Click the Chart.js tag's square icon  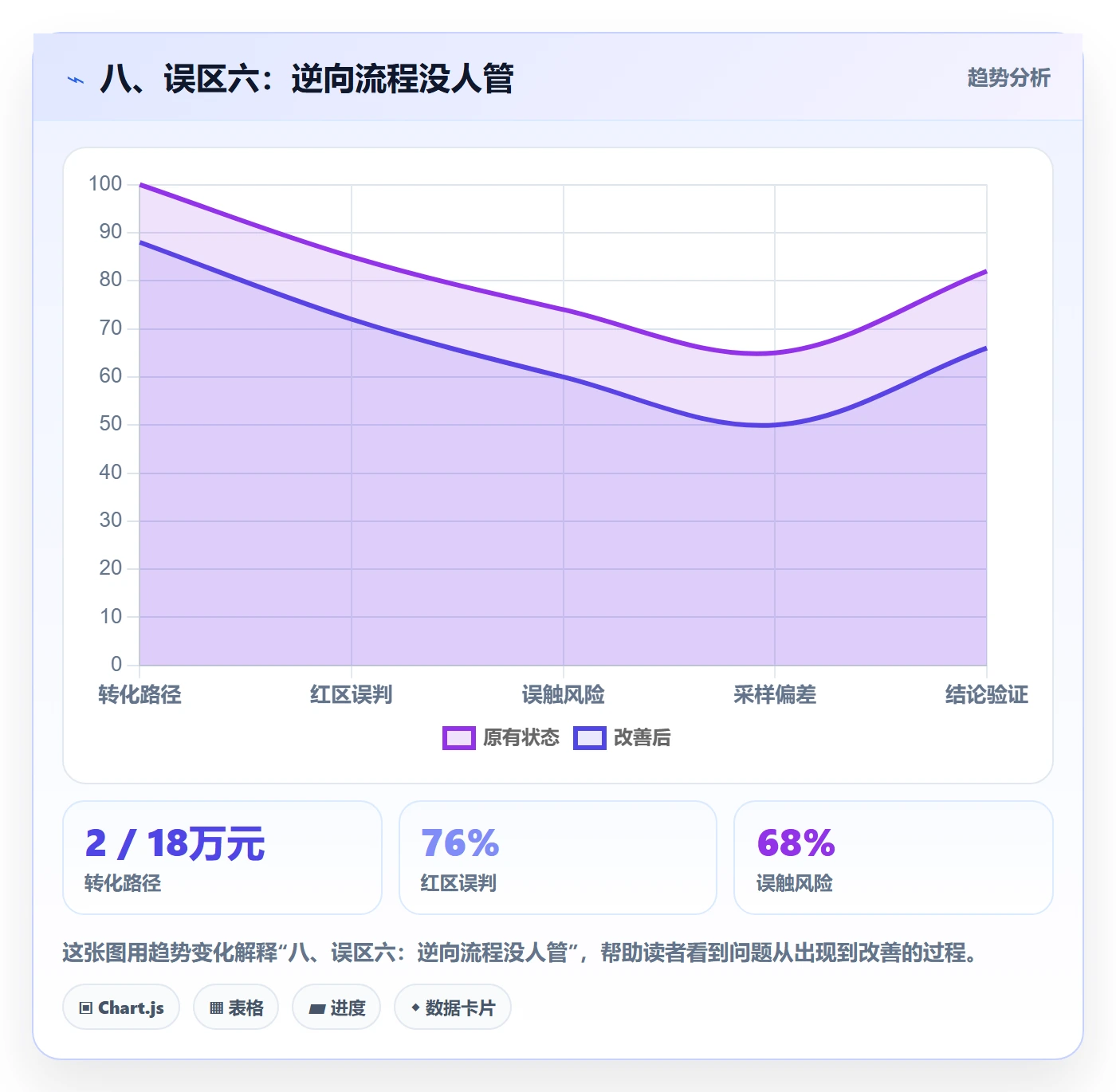86,1008
